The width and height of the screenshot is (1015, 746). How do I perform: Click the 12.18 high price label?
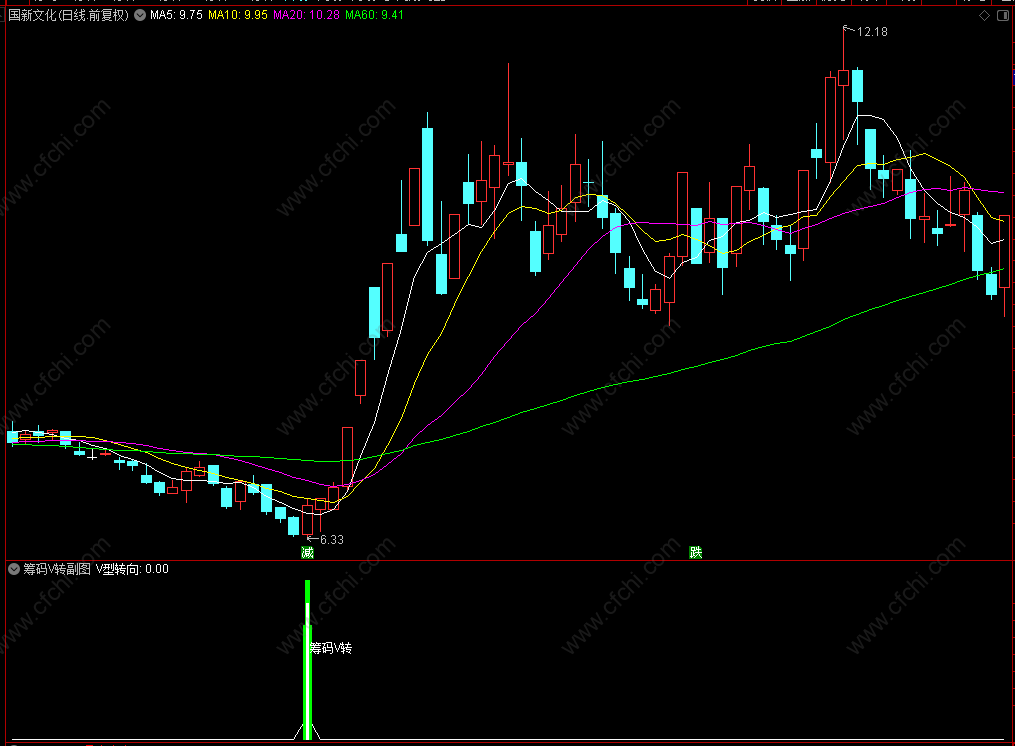tap(872, 32)
